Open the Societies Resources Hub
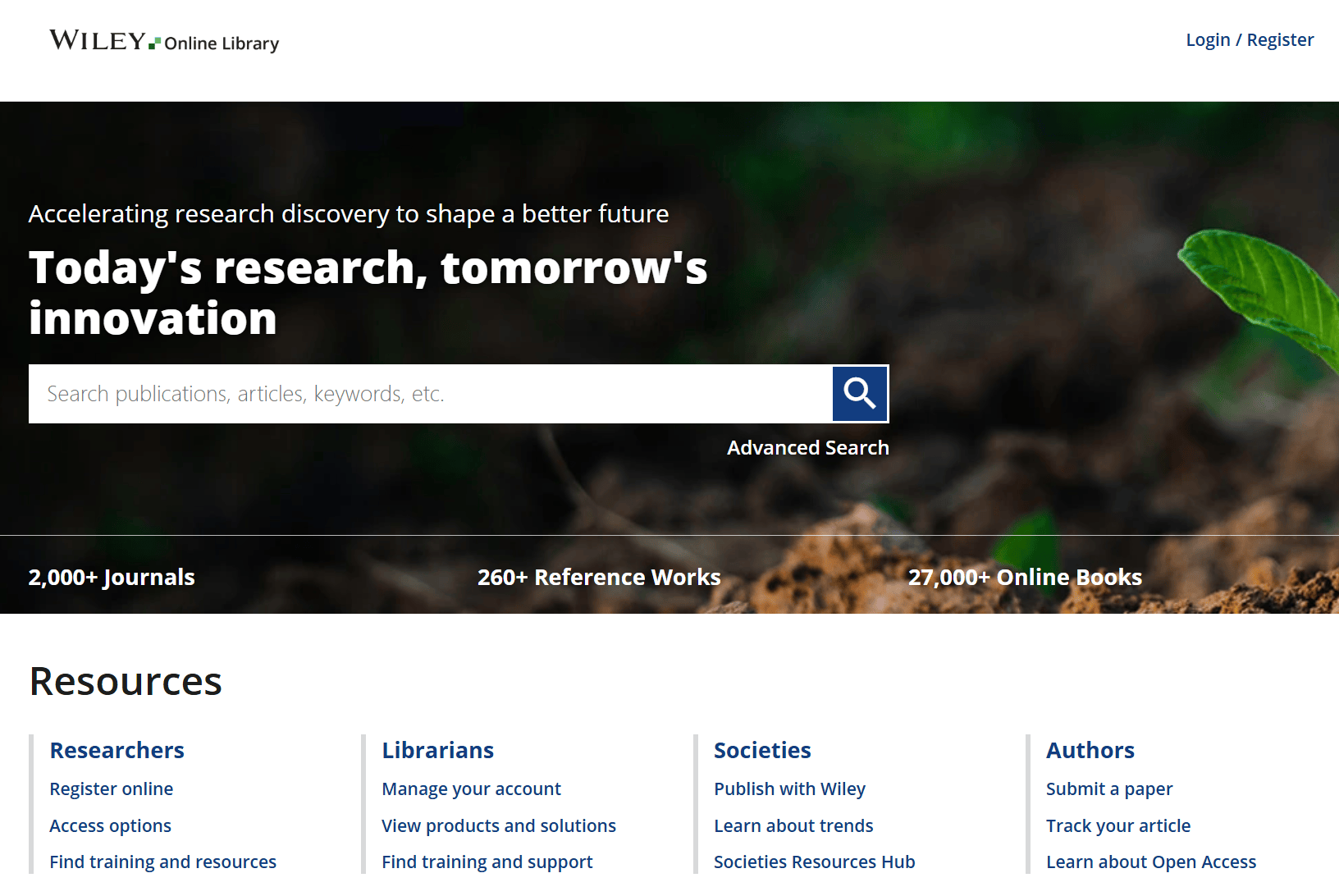Viewport: 1339px width, 896px height. [814, 862]
